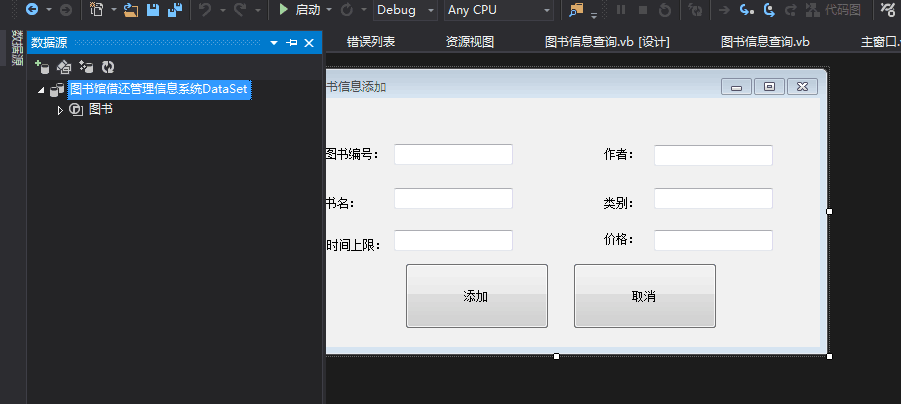This screenshot has width=901, height=404.
Task: Click the Save All icon
Action: tap(175, 10)
